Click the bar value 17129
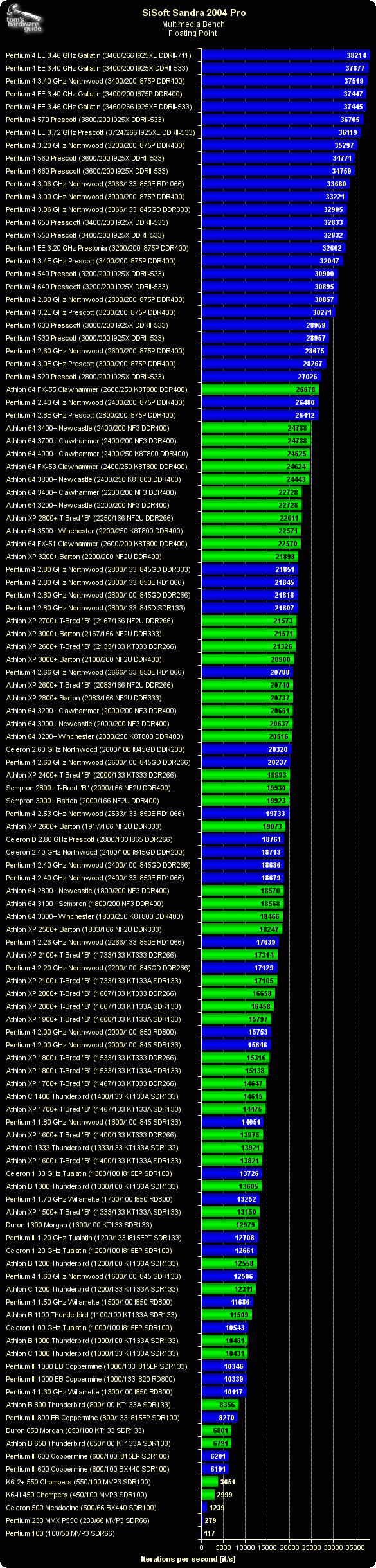This screenshot has width=376, height=1568. [x=264, y=968]
